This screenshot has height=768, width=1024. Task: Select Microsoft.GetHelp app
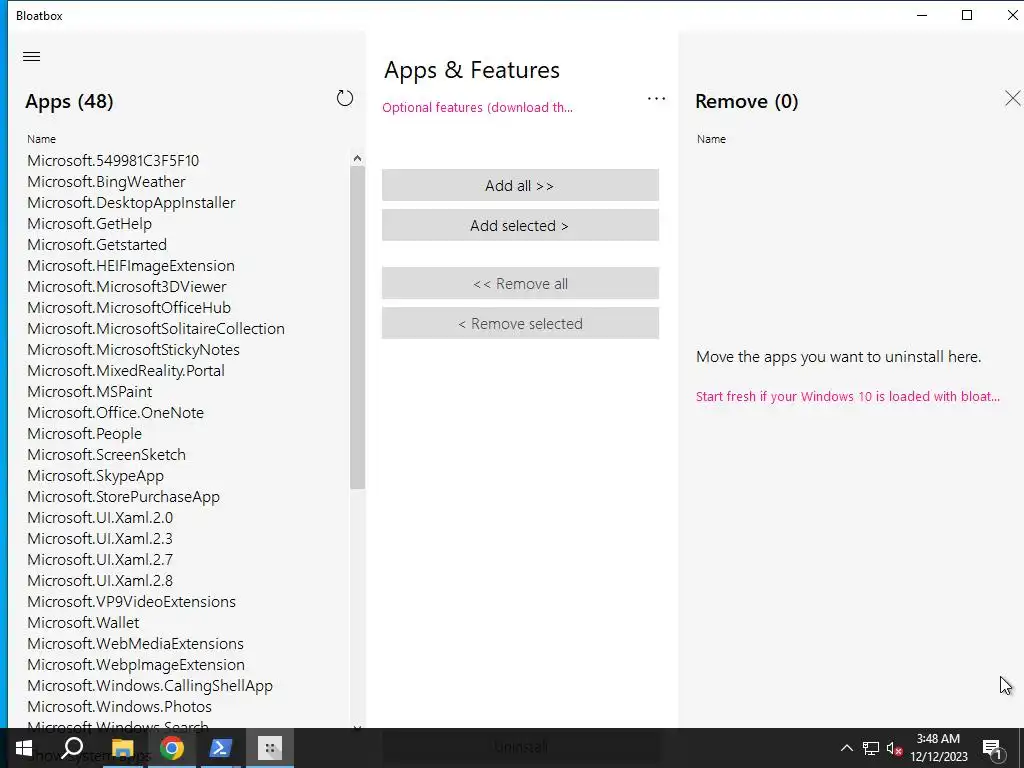89,223
